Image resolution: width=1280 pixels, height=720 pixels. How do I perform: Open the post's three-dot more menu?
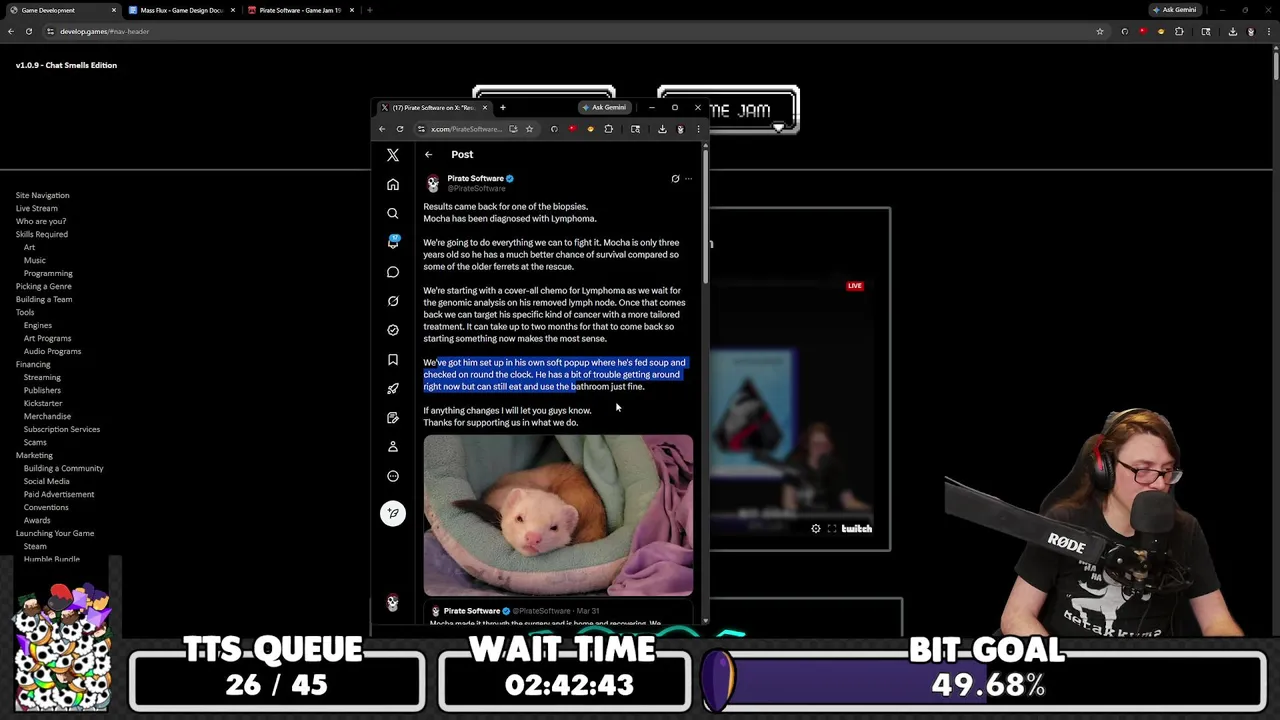(x=688, y=179)
